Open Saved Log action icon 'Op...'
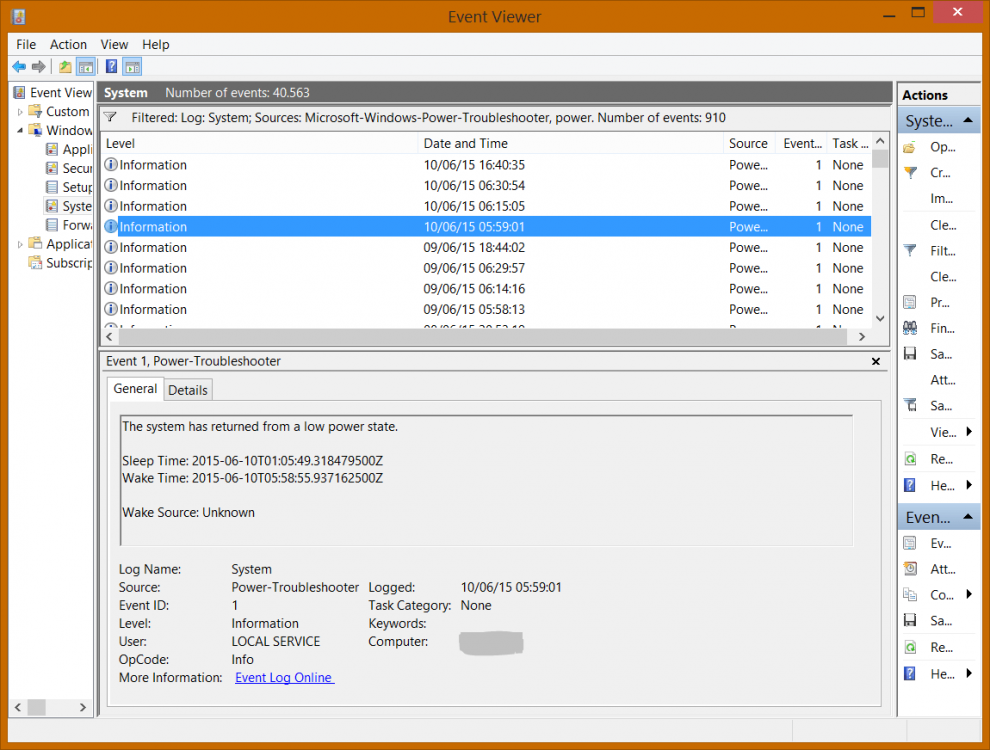 click(x=910, y=147)
